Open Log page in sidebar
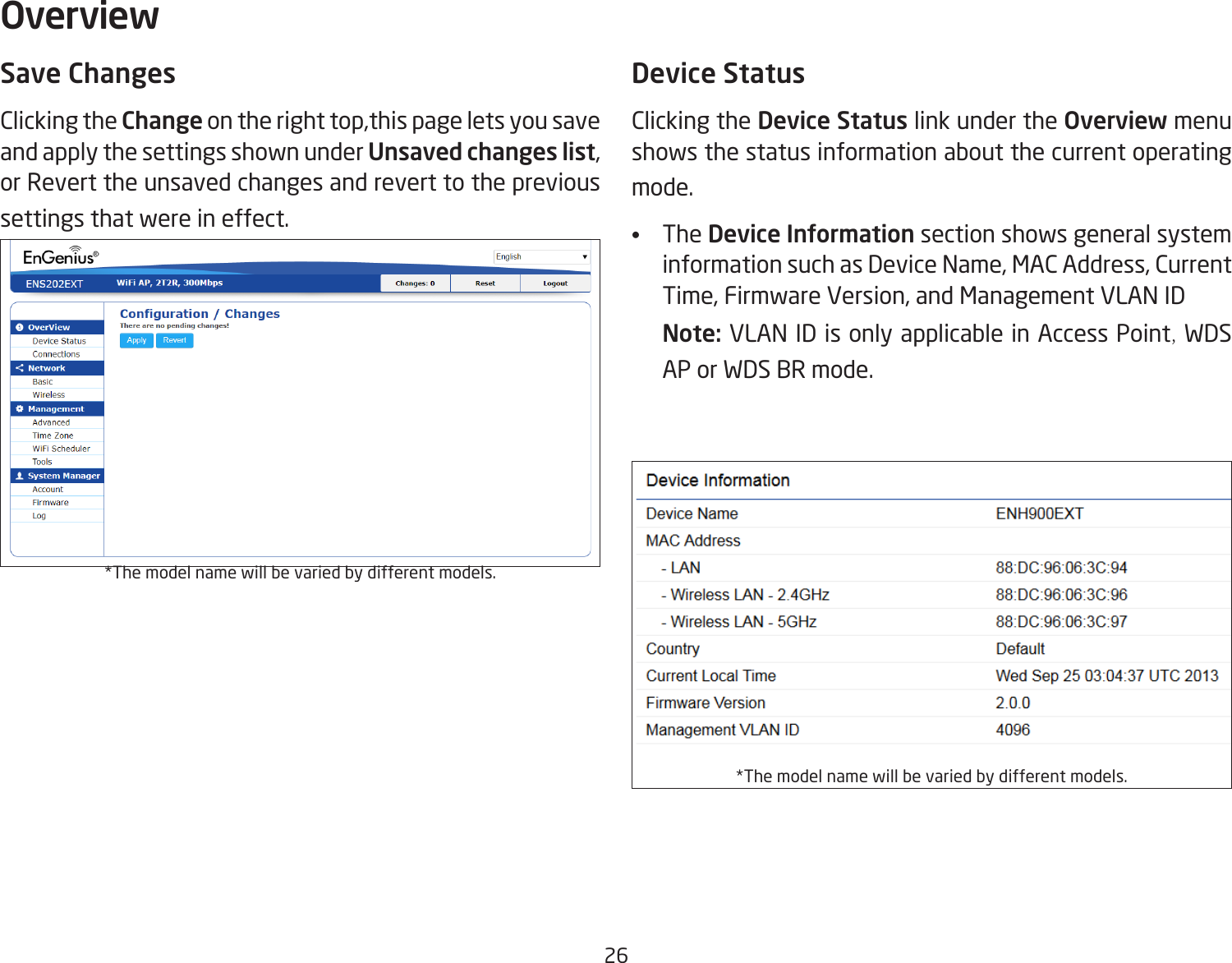This screenshot has width=1232, height=963. pyautogui.click(x=39, y=516)
